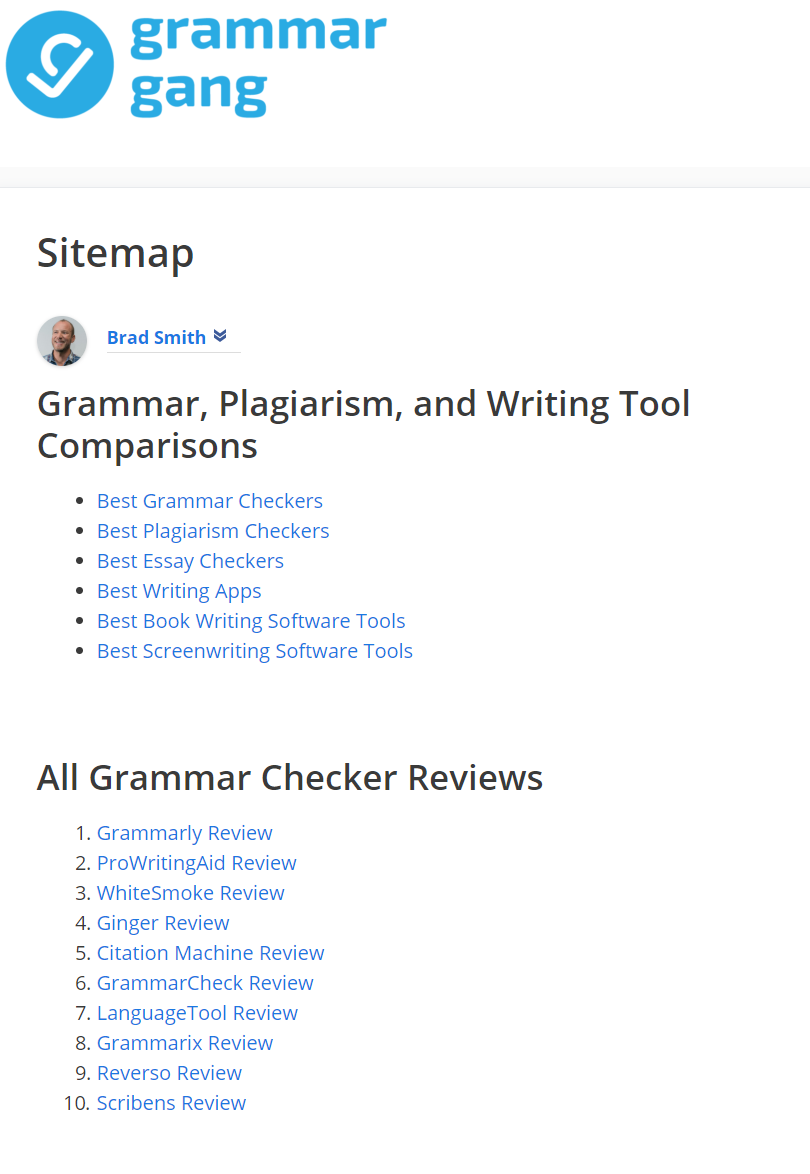Expand the author details chevron arrow

tap(220, 336)
